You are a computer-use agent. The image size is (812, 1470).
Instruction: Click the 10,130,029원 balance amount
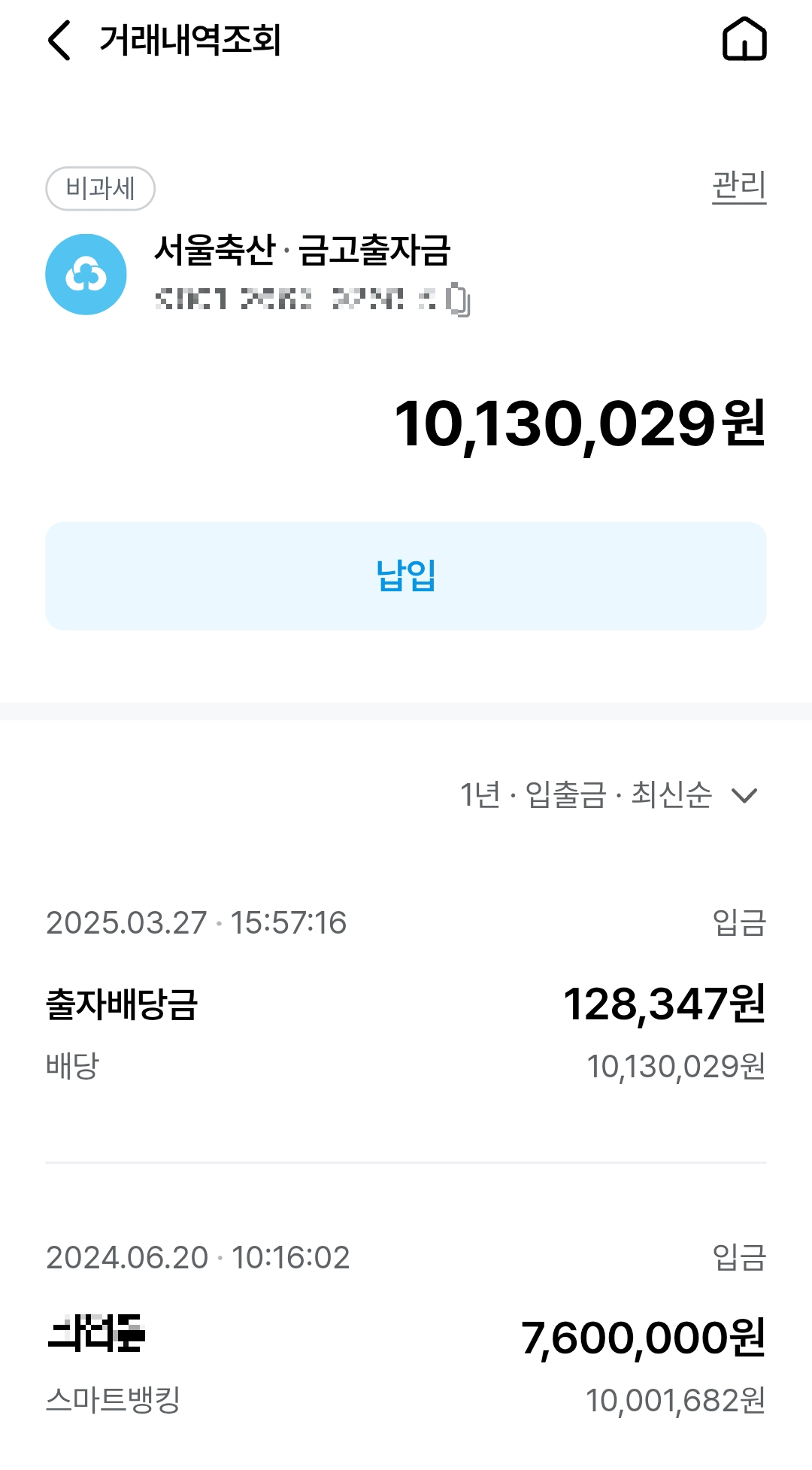pyautogui.click(x=579, y=427)
